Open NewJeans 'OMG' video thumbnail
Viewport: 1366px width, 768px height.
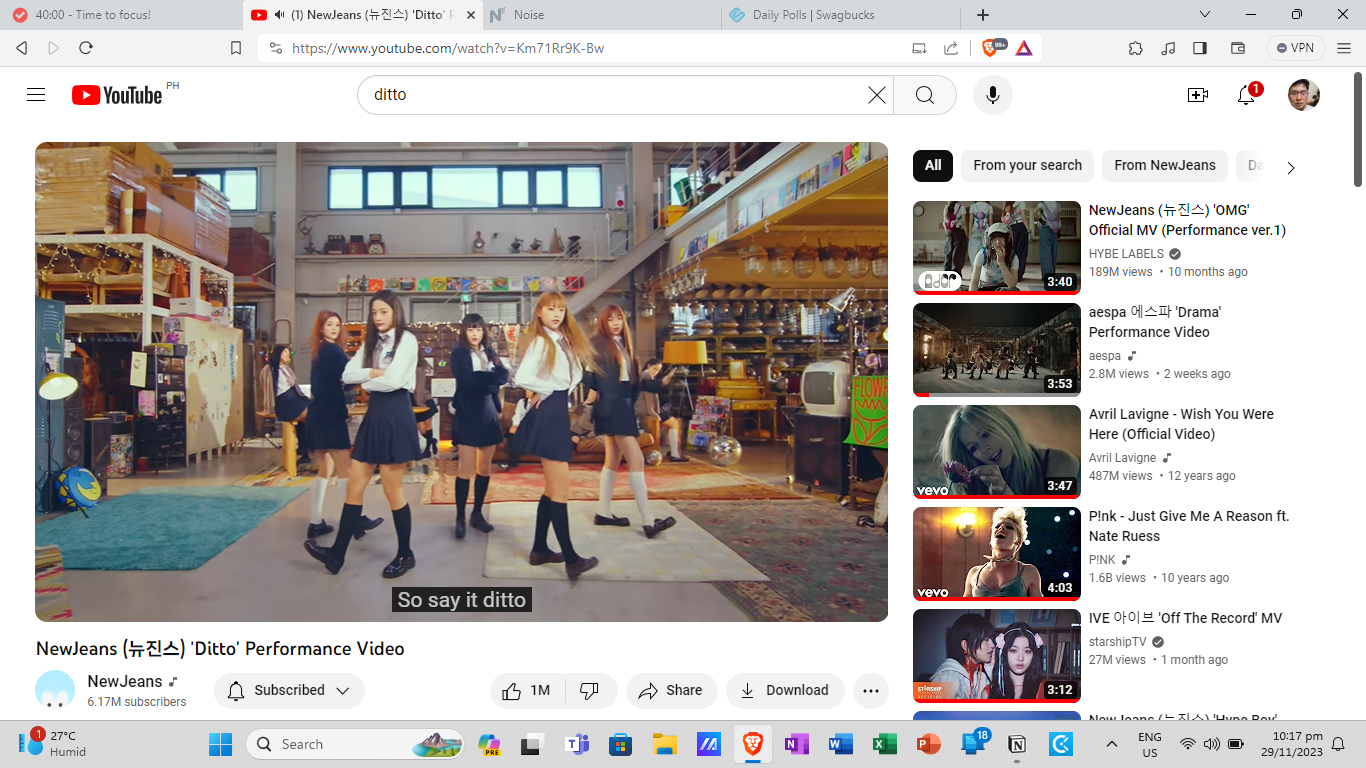(x=997, y=248)
